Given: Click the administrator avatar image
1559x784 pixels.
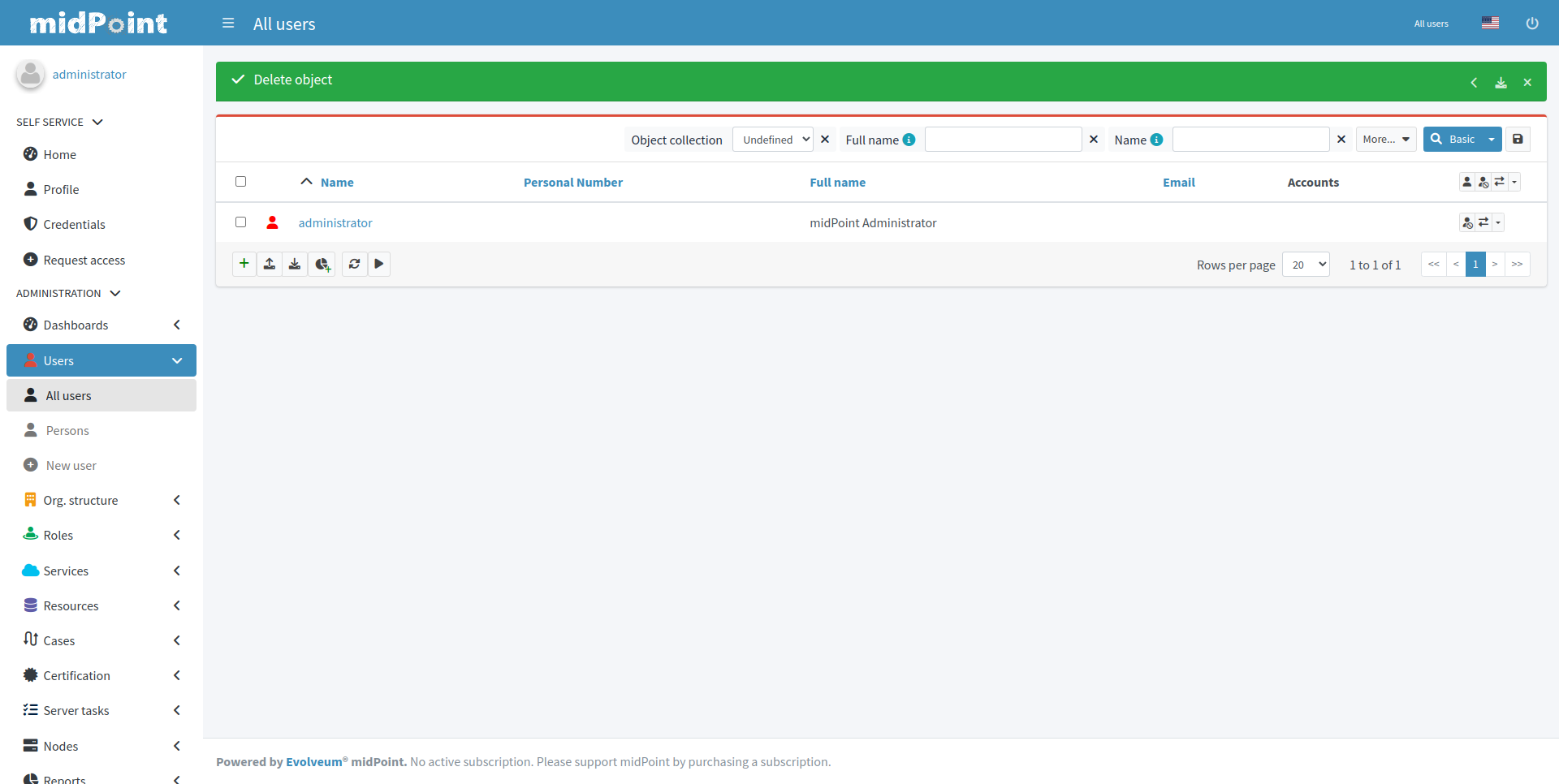Looking at the screenshot, I should pos(31,75).
